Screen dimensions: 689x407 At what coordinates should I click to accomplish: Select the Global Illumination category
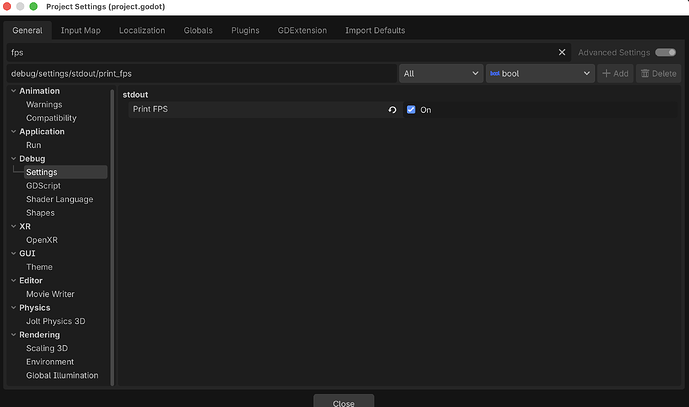62,375
